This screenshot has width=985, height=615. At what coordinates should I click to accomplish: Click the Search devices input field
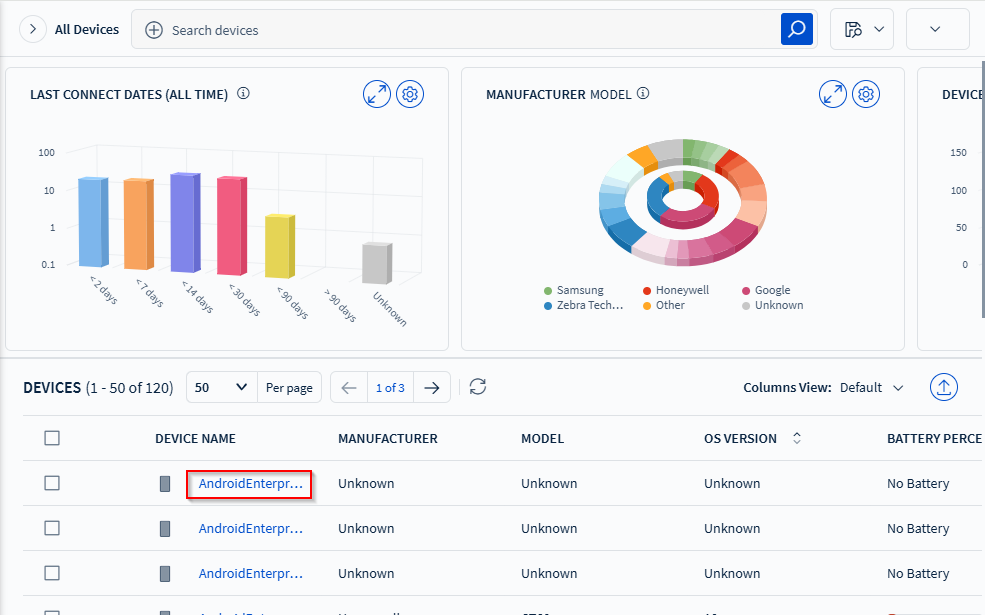click(x=460, y=30)
